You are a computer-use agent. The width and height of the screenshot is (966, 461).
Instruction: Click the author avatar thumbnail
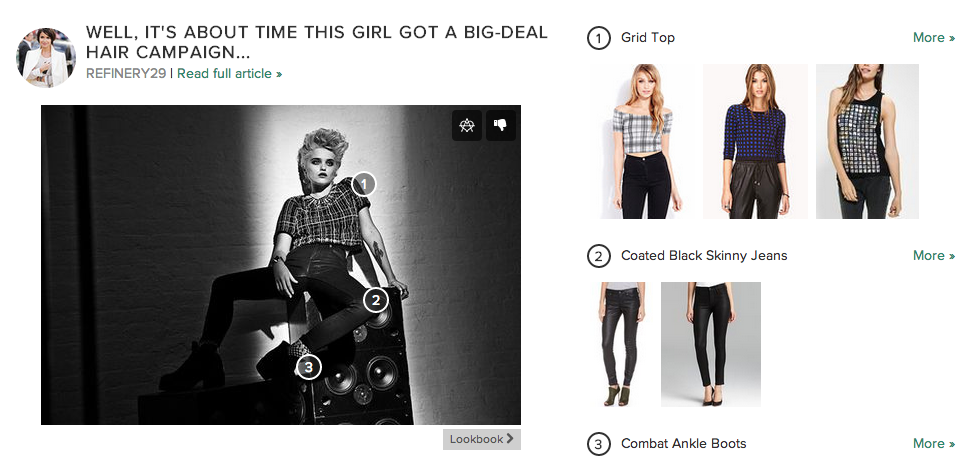pyautogui.click(x=46, y=57)
